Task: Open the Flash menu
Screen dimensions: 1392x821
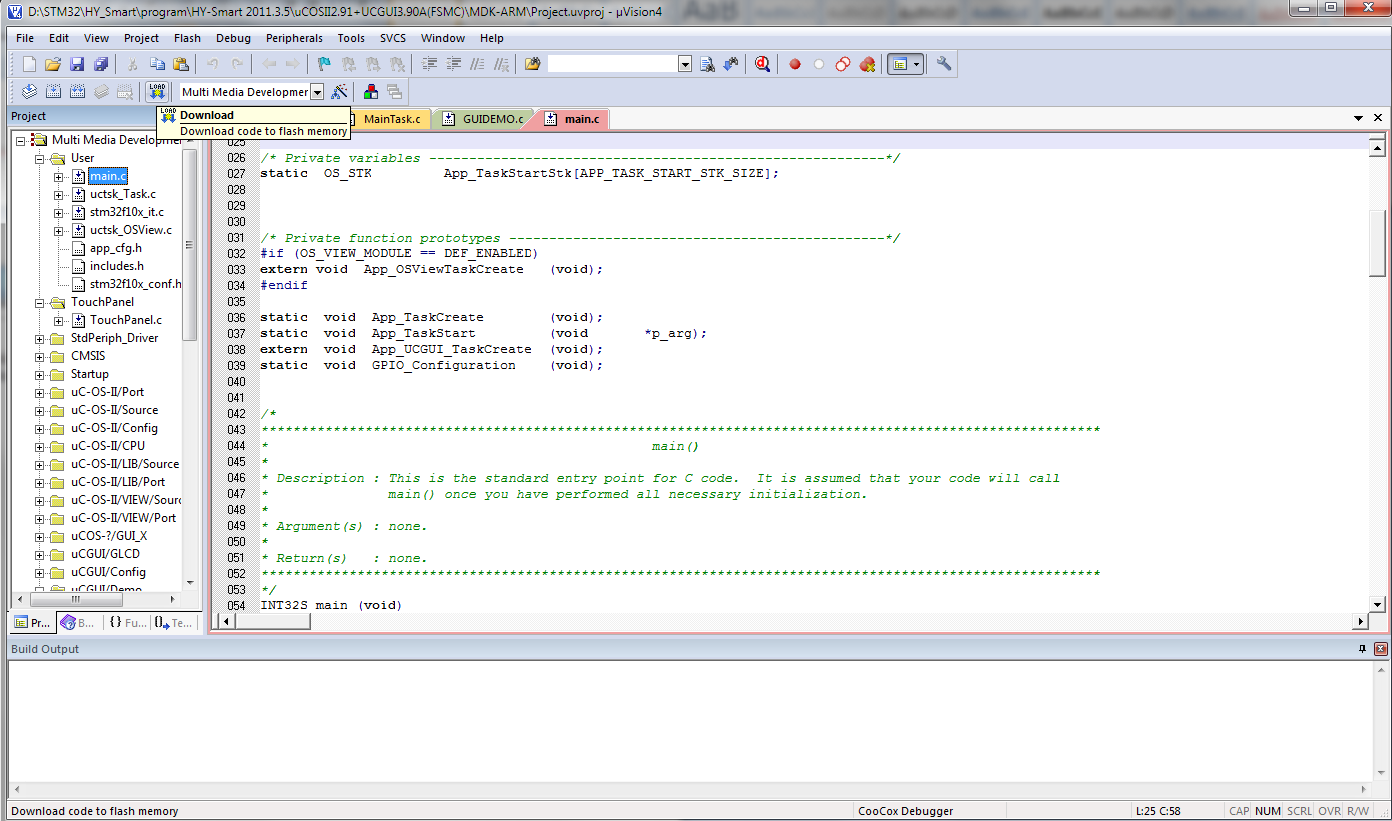Action: point(187,38)
